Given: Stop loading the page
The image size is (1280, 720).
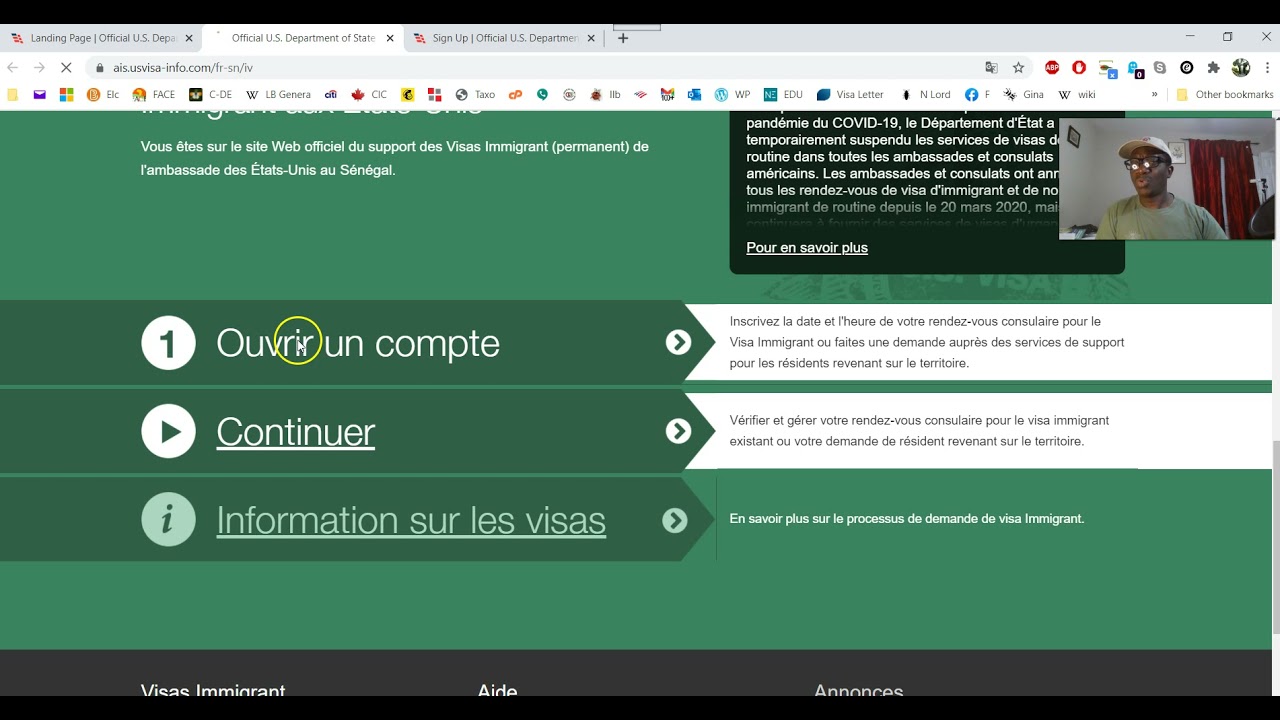Looking at the screenshot, I should click(x=65, y=68).
